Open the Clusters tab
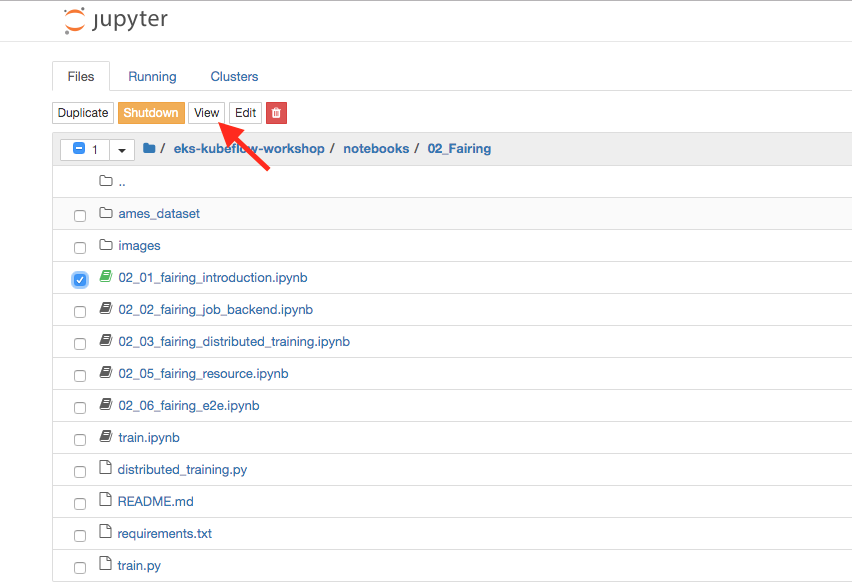852x584 pixels. click(234, 77)
